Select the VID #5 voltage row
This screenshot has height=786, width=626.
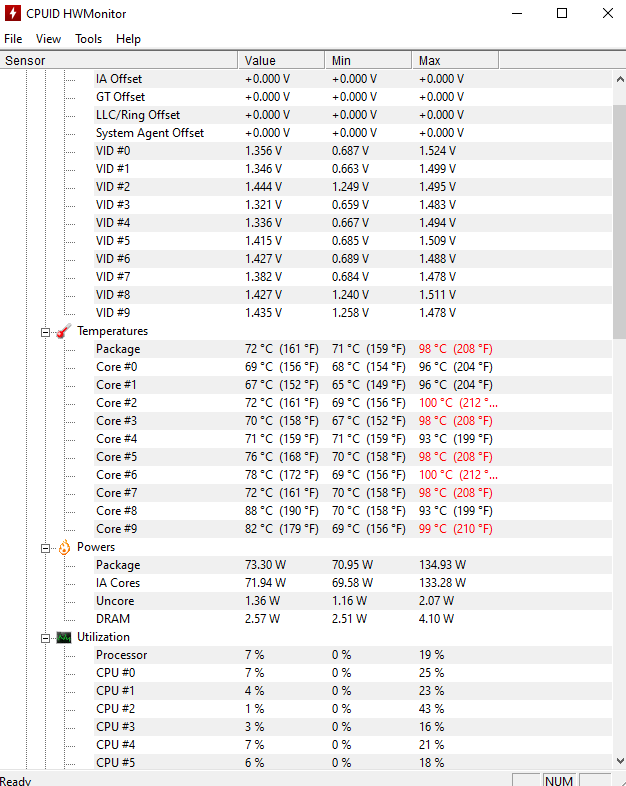pos(305,241)
